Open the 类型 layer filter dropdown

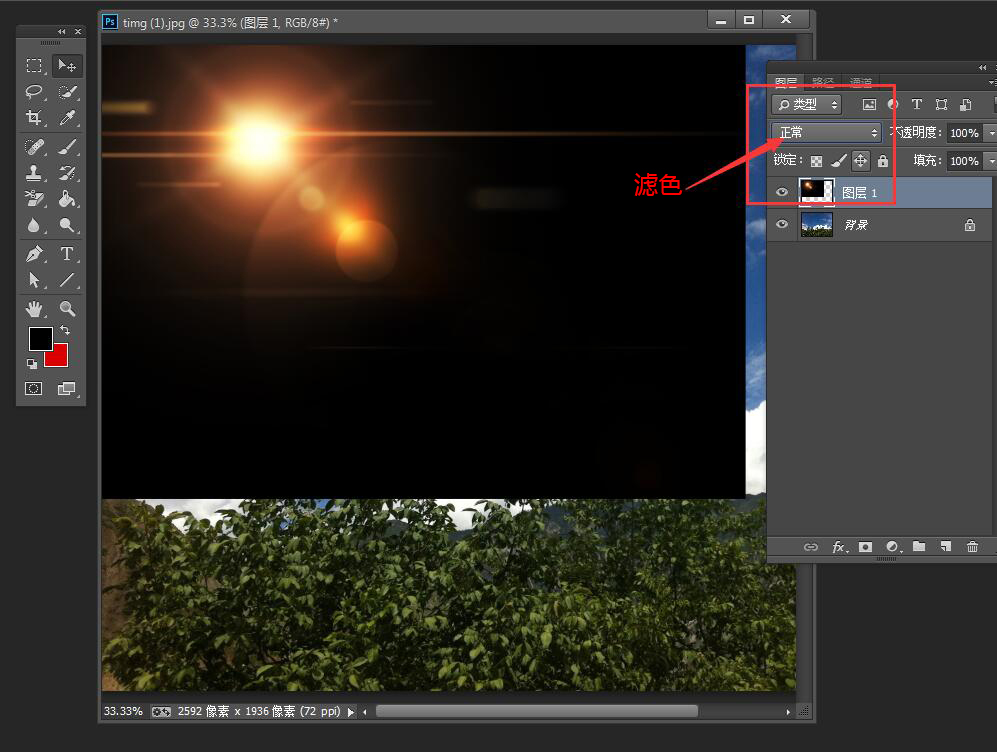tap(806, 104)
